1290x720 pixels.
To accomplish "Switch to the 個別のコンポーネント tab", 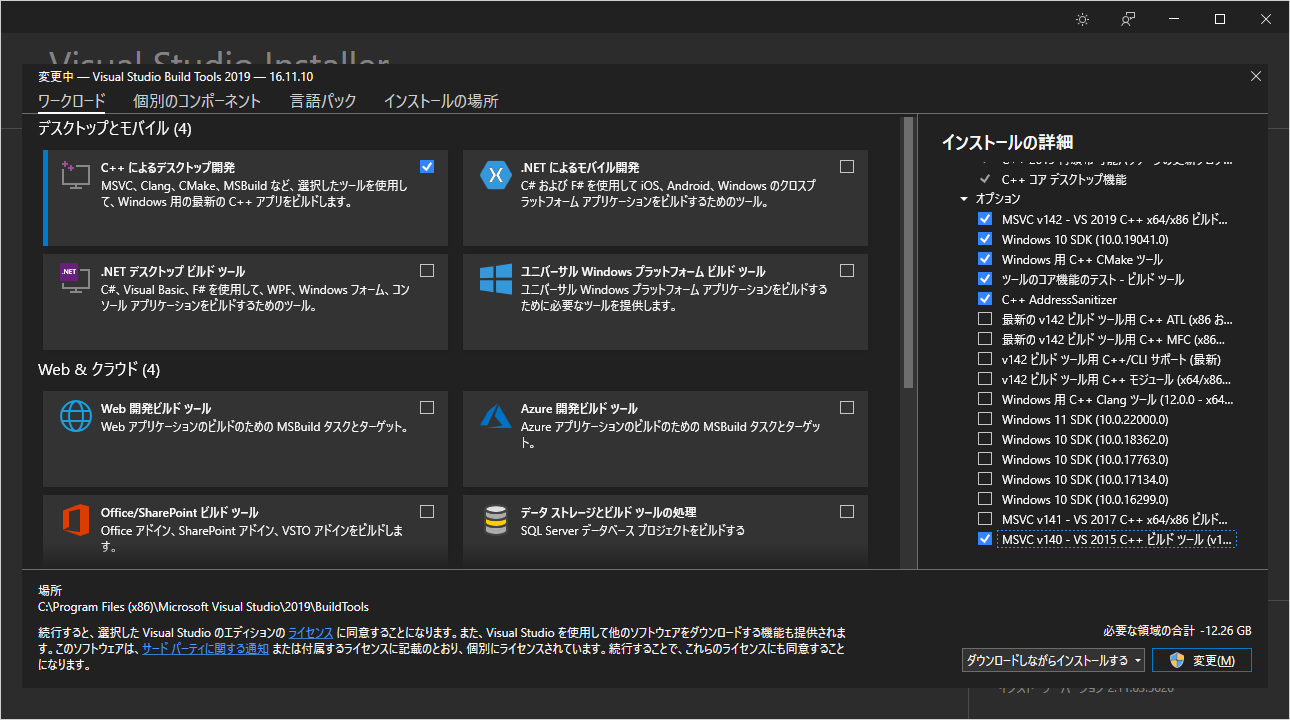I will [196, 100].
